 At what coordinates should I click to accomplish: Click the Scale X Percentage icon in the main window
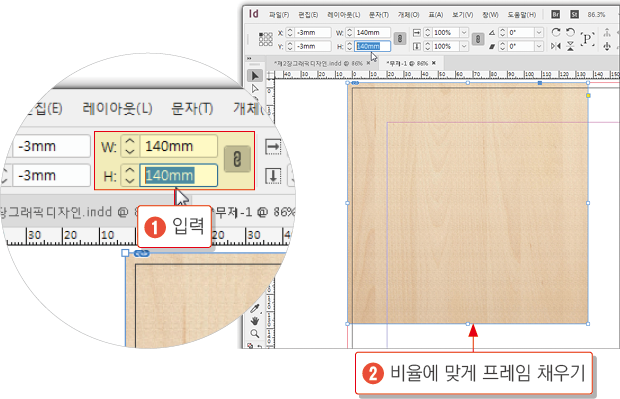coord(417,32)
